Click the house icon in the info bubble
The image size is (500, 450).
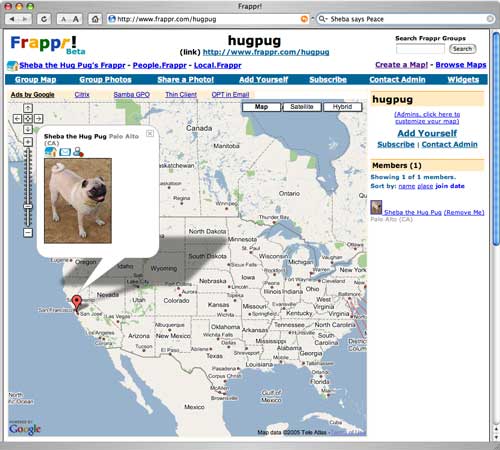tap(51, 152)
